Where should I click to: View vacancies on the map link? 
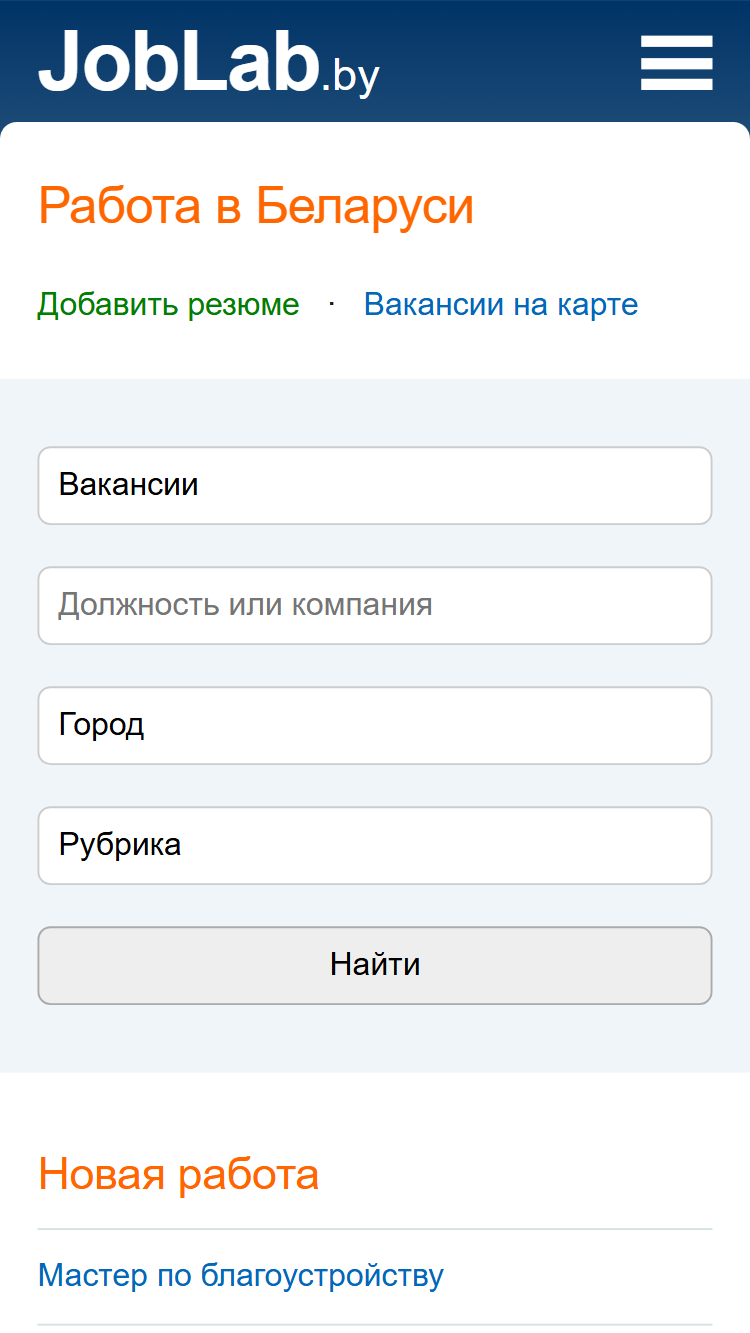(501, 304)
